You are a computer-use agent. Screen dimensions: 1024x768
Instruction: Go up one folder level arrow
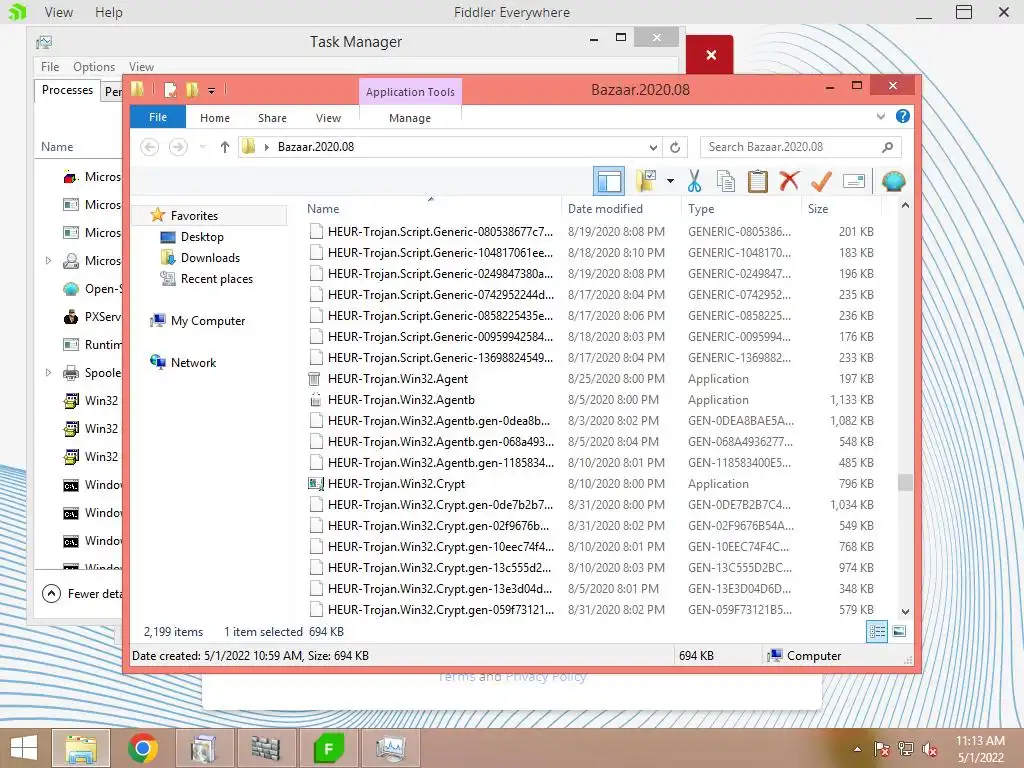(x=225, y=147)
